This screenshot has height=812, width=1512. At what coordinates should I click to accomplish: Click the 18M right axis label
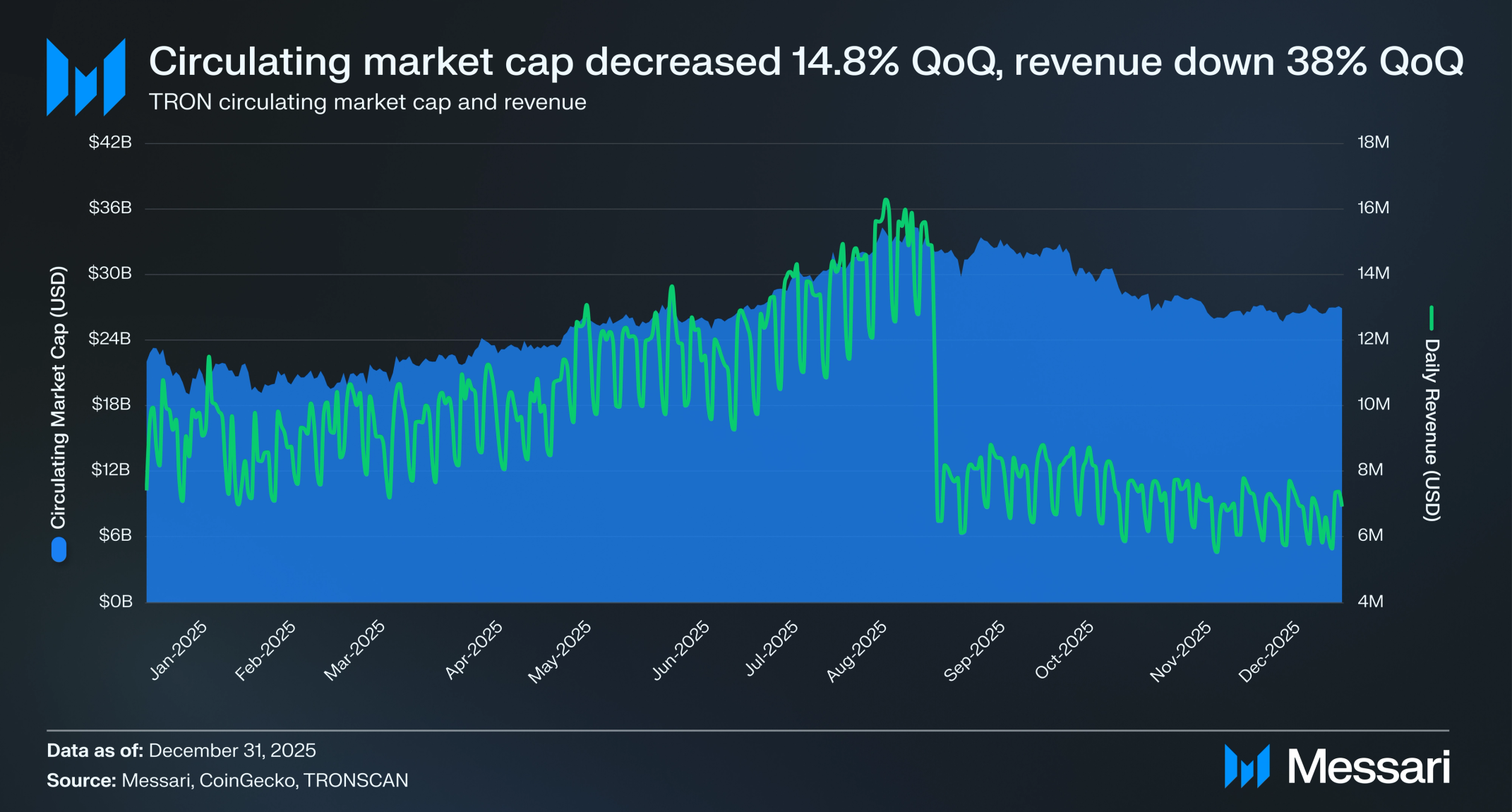1373,143
